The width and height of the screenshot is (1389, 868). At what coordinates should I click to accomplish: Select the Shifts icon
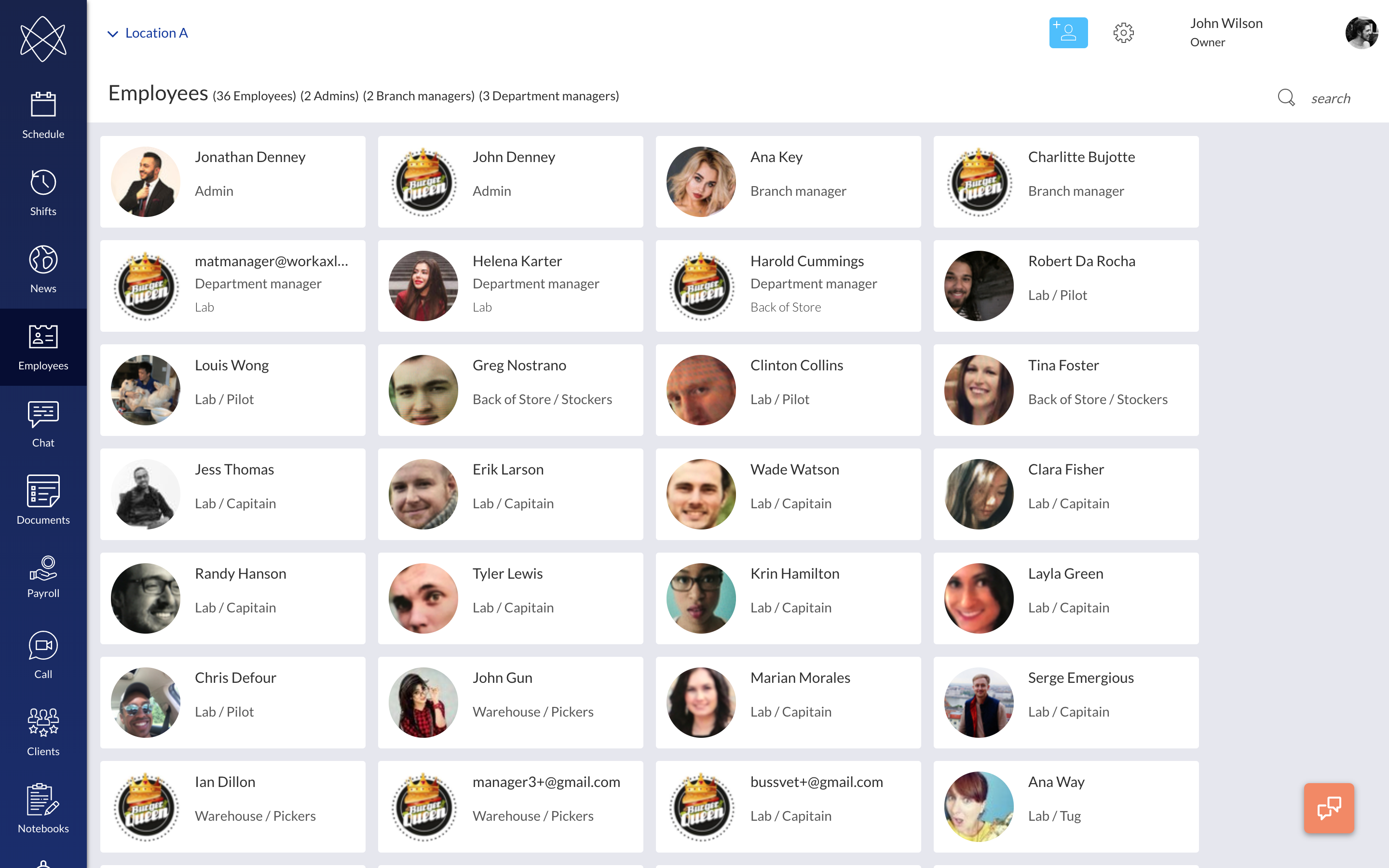43,191
